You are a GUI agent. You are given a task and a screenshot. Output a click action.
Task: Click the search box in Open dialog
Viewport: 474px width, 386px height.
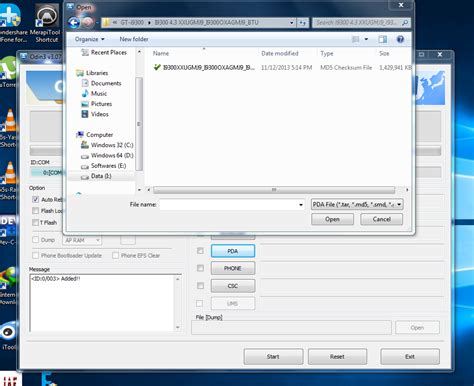(361, 23)
